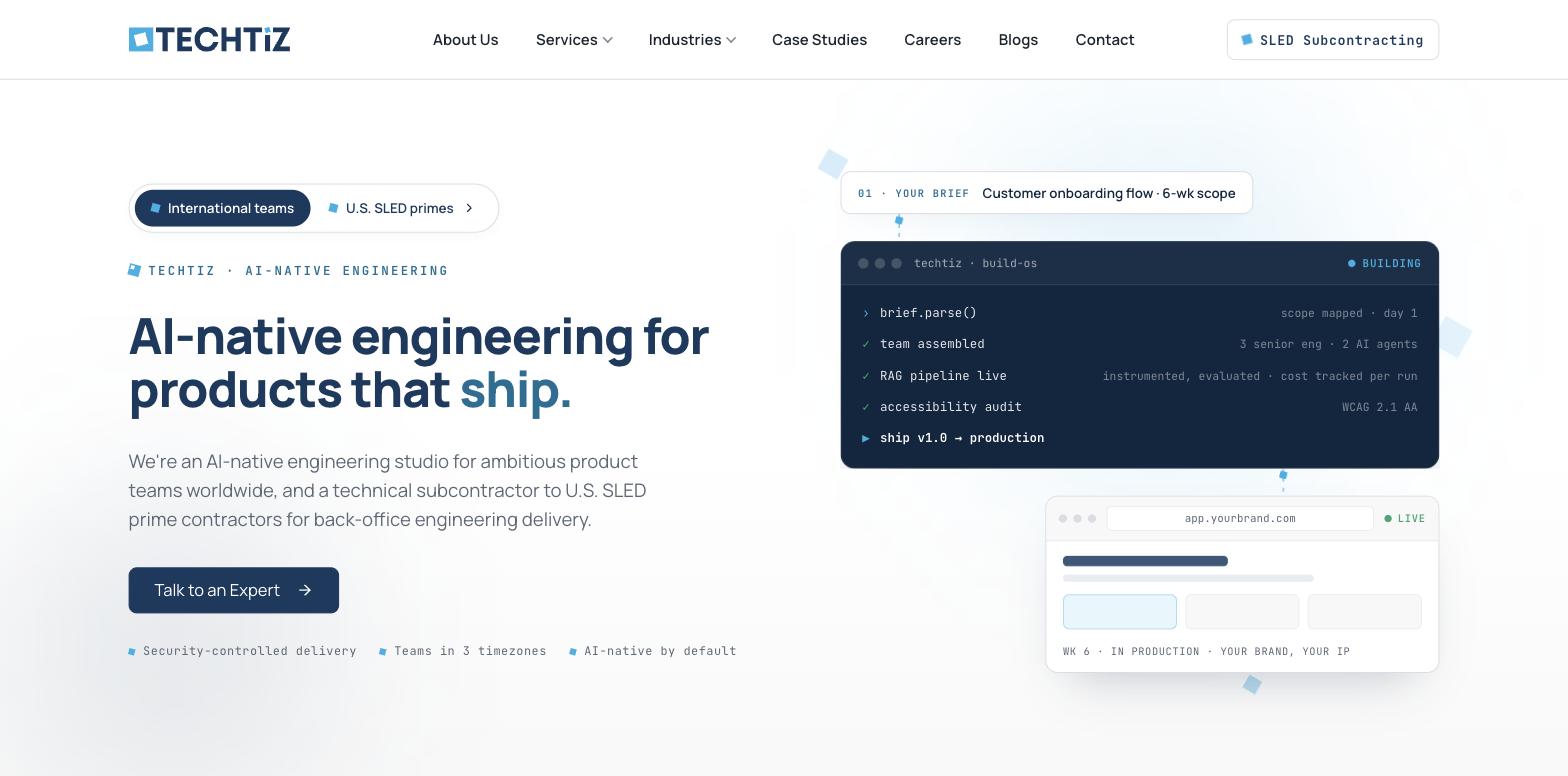Click the WK 6 · IN PRODUCTION caption
The height and width of the screenshot is (776, 1568).
tap(1206, 651)
